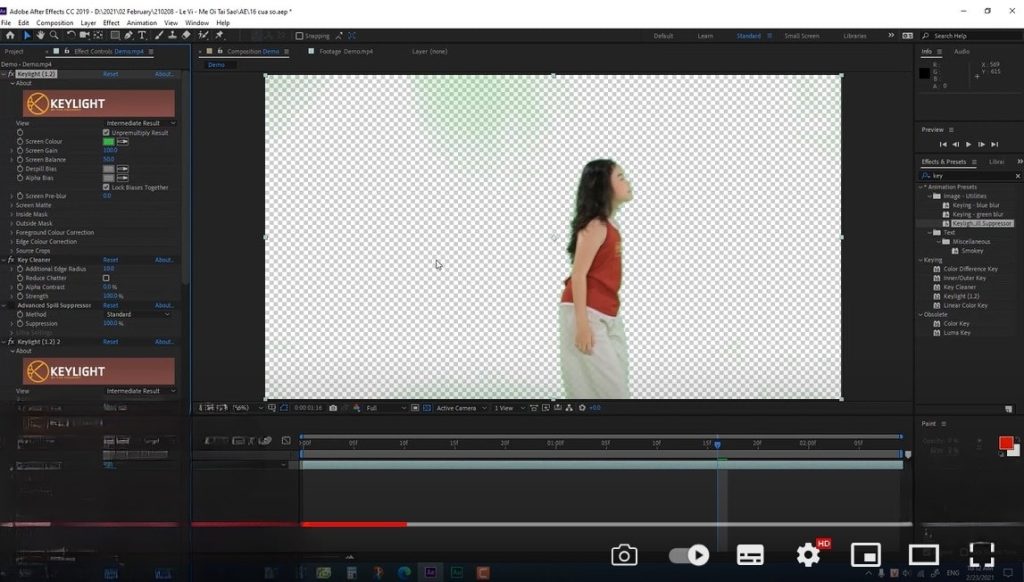Click the About link for Key Cleaner

(x=163, y=259)
